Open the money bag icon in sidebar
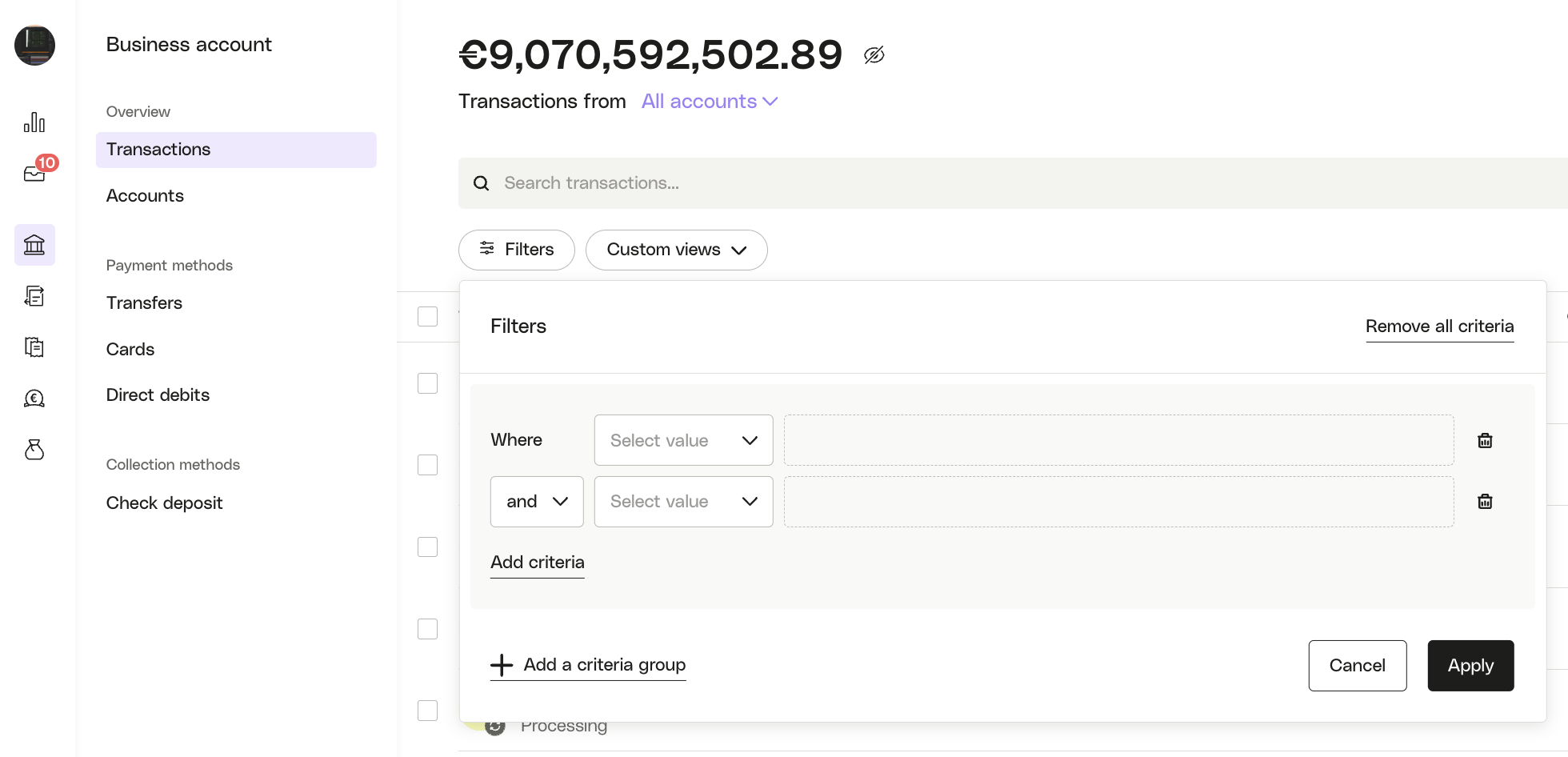The width and height of the screenshot is (1568, 757). pos(34,450)
